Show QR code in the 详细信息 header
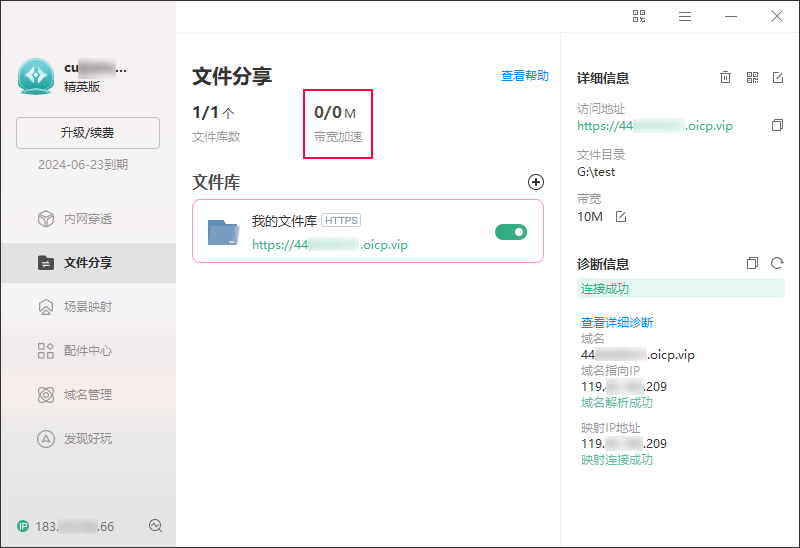The width and height of the screenshot is (800, 548). coord(752,77)
